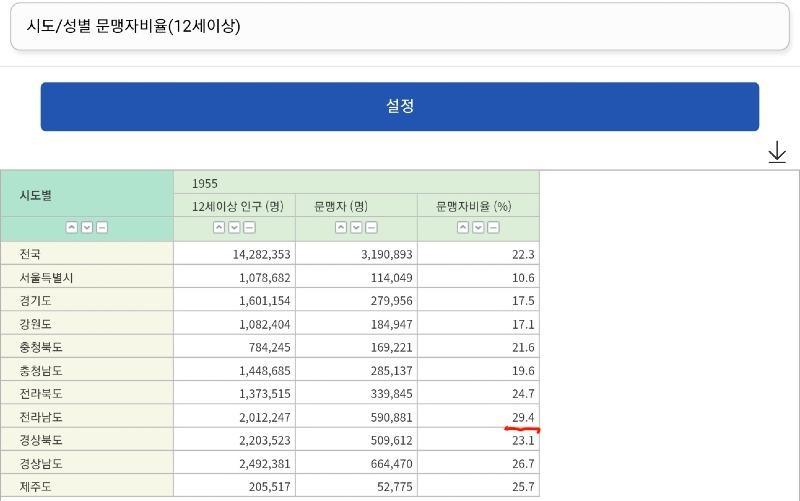Reset sorting on 시도별 column

102,228
